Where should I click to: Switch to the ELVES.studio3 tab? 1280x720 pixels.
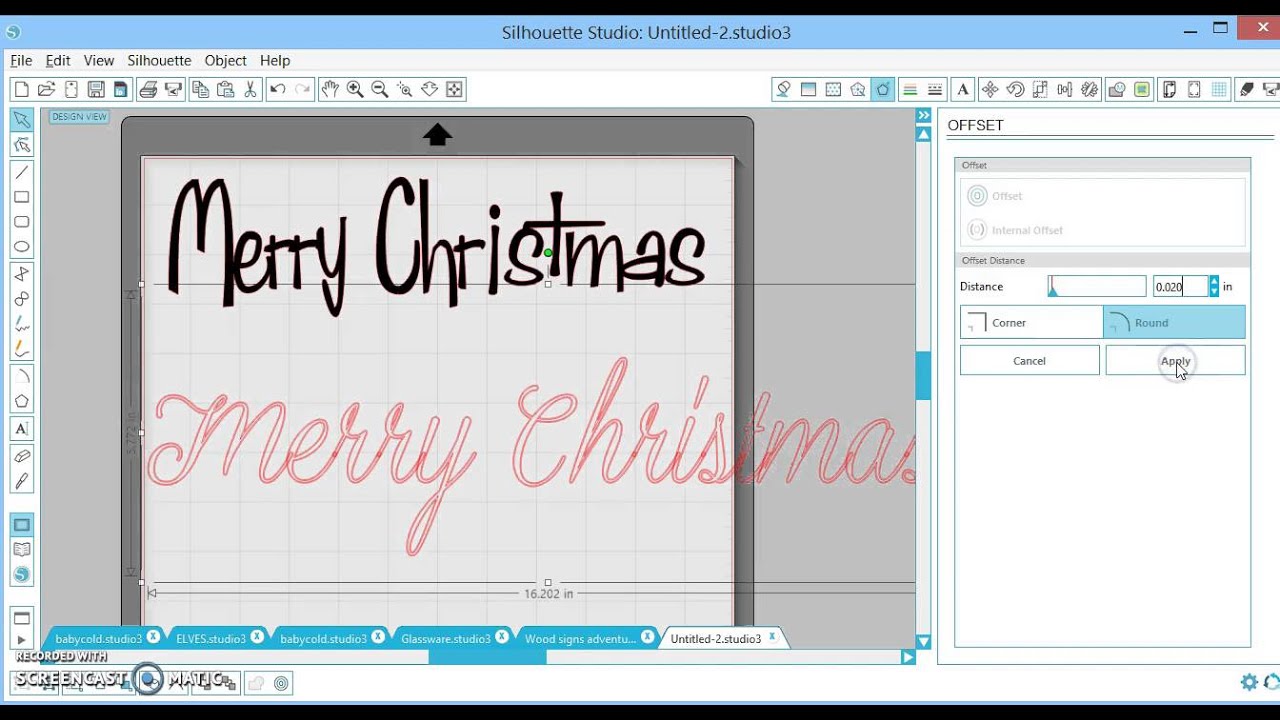211,638
